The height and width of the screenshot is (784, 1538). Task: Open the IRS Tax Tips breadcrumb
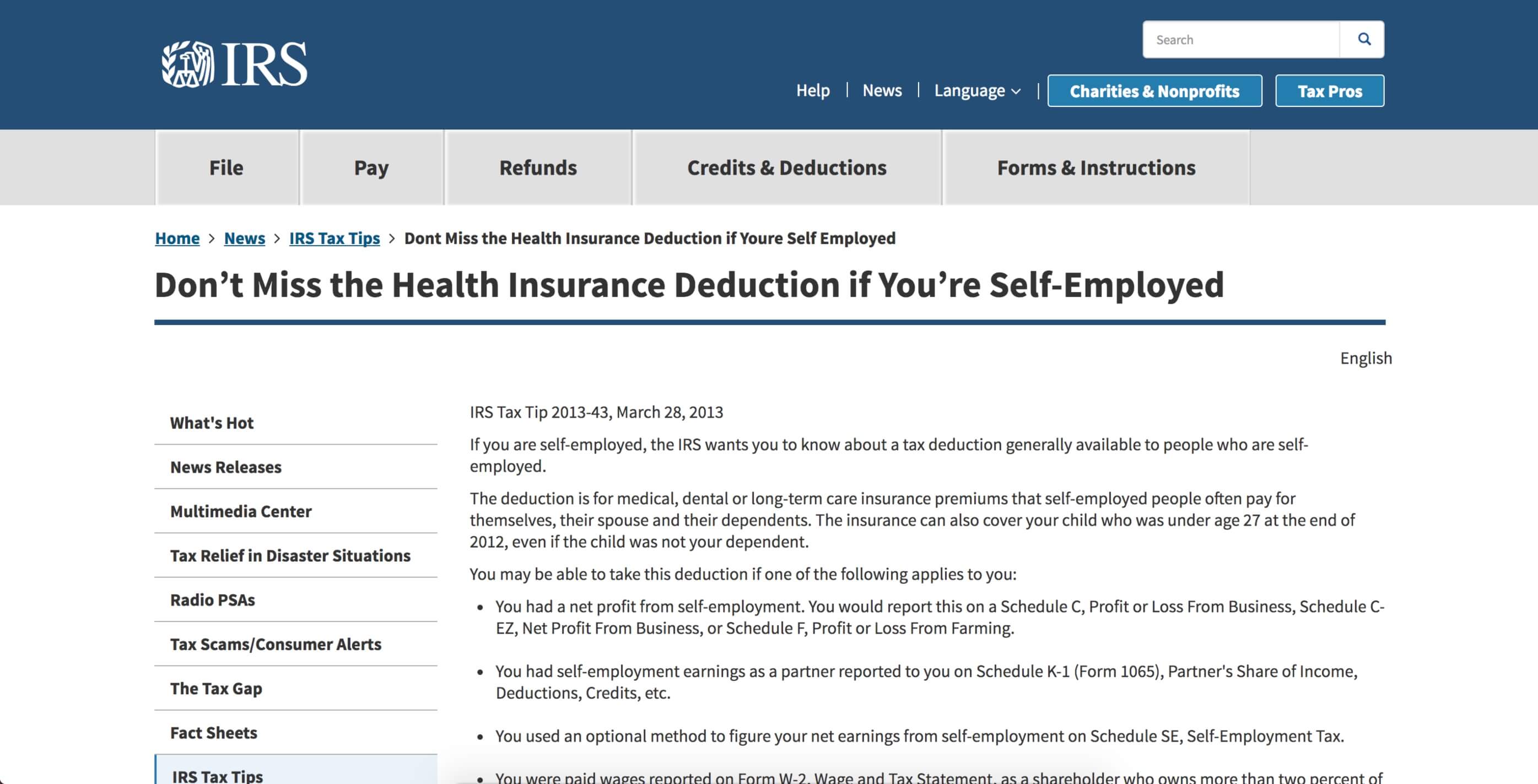click(x=334, y=238)
